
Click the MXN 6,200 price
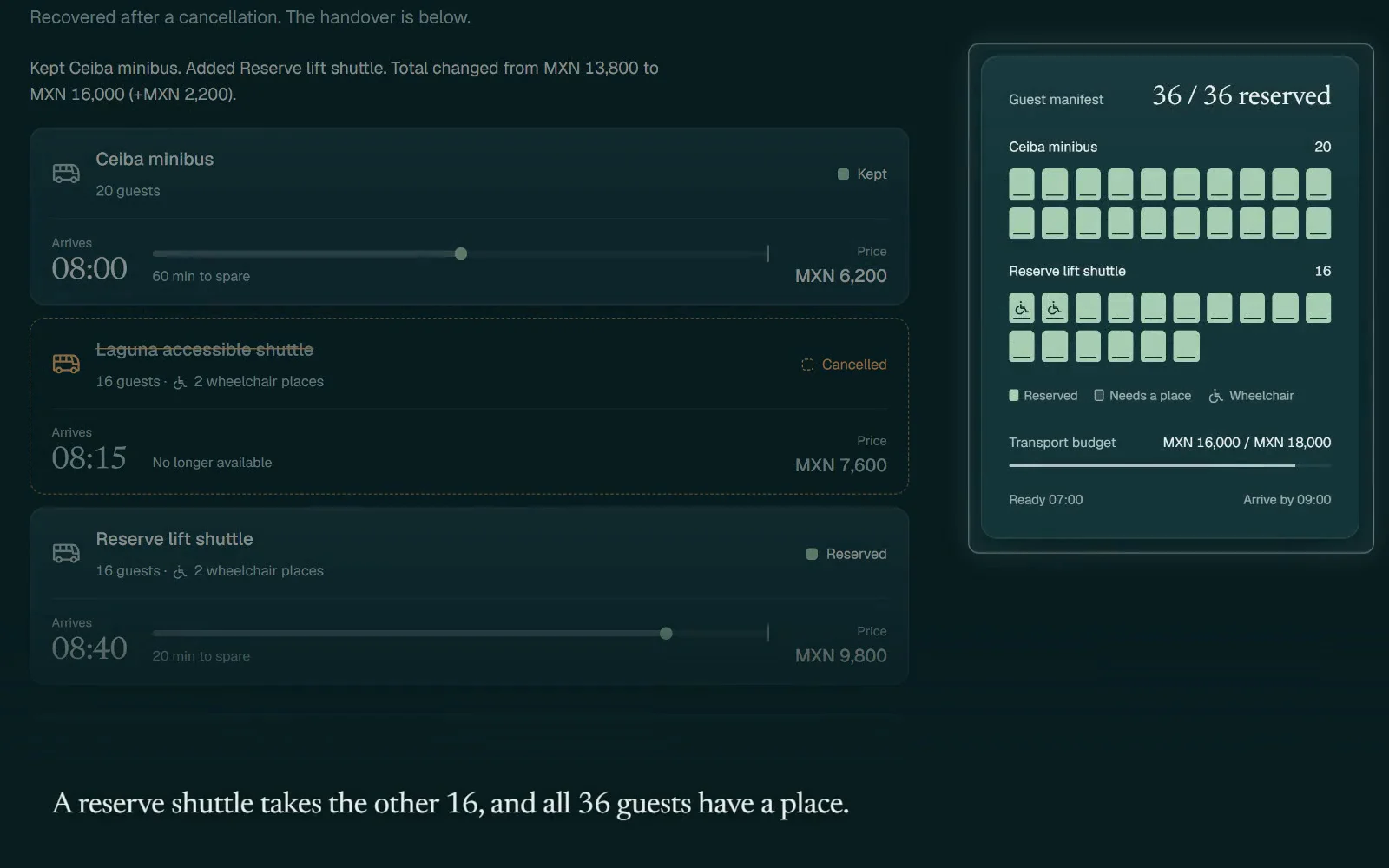[x=840, y=276]
